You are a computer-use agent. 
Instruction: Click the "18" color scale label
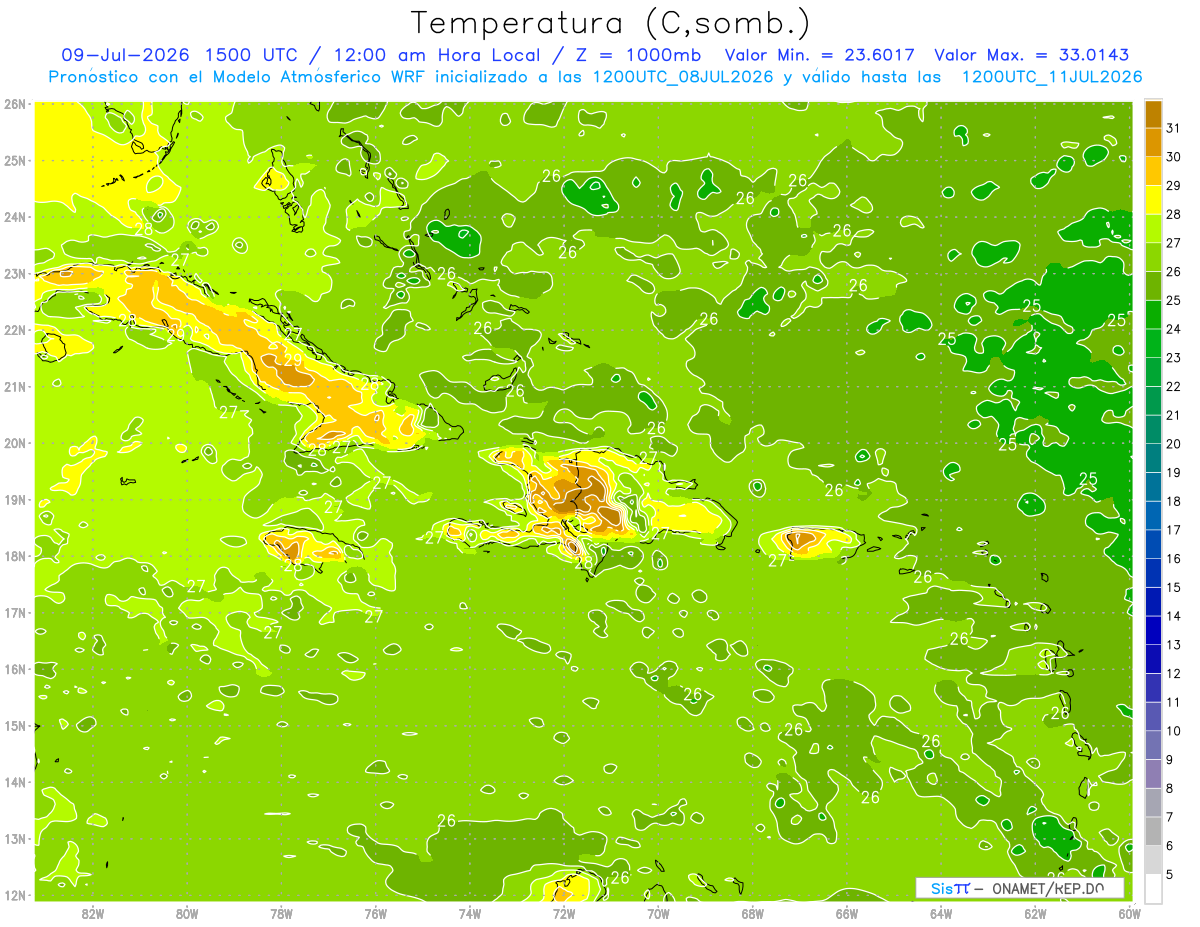click(x=1173, y=501)
